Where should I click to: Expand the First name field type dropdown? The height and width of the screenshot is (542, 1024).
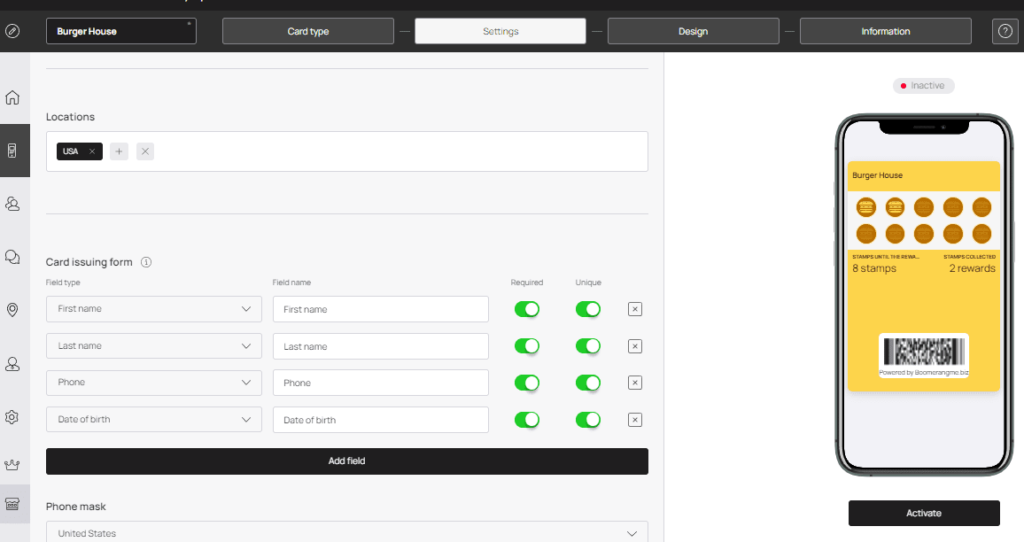pyautogui.click(x=154, y=309)
